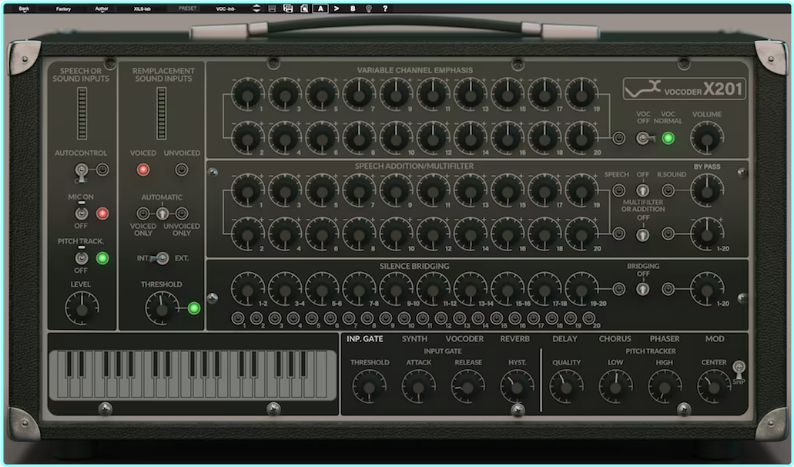
Task: Open the Factory bank selector
Action: pos(63,9)
